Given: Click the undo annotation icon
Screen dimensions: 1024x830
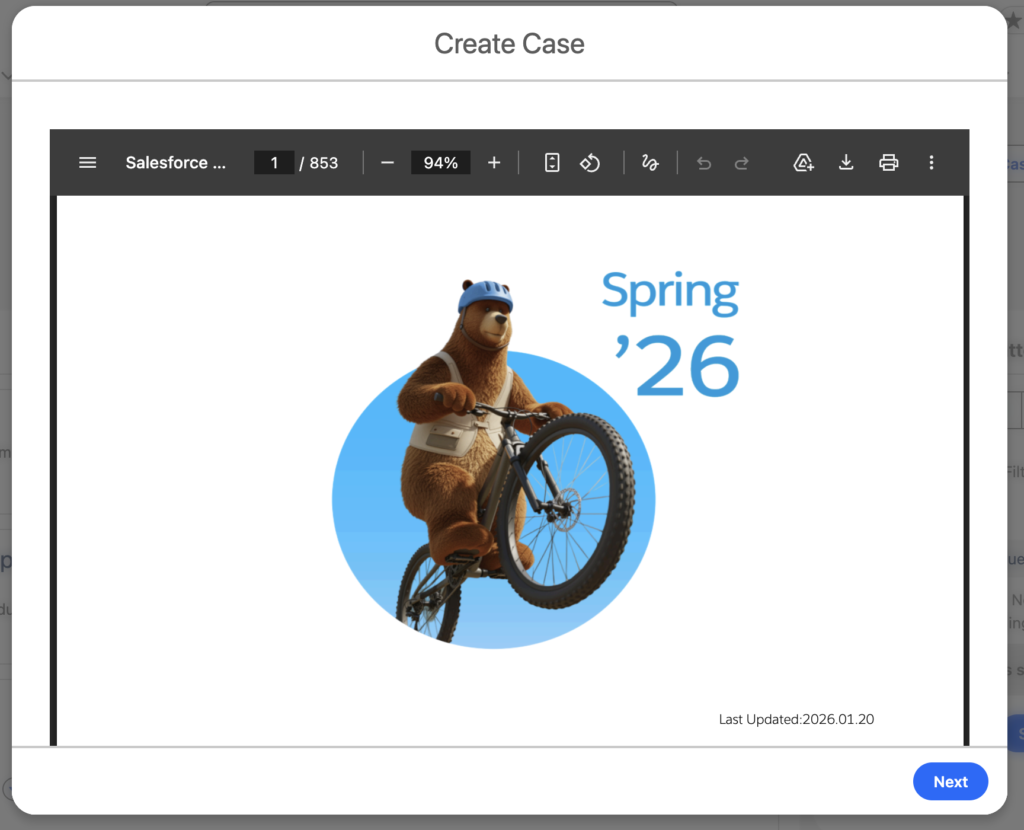Looking at the screenshot, I should (x=704, y=162).
